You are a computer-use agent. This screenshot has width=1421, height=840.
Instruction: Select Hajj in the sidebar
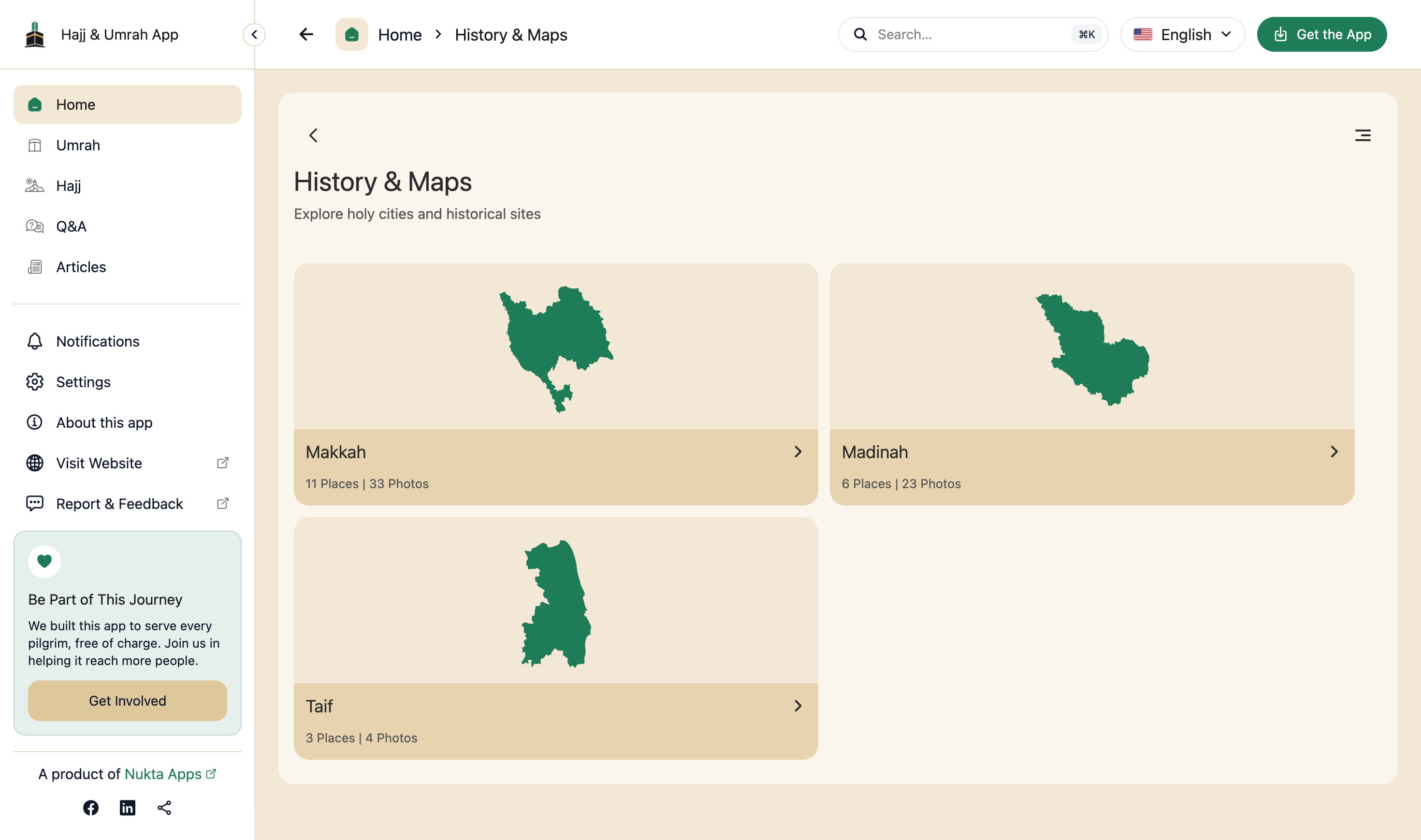(127, 186)
